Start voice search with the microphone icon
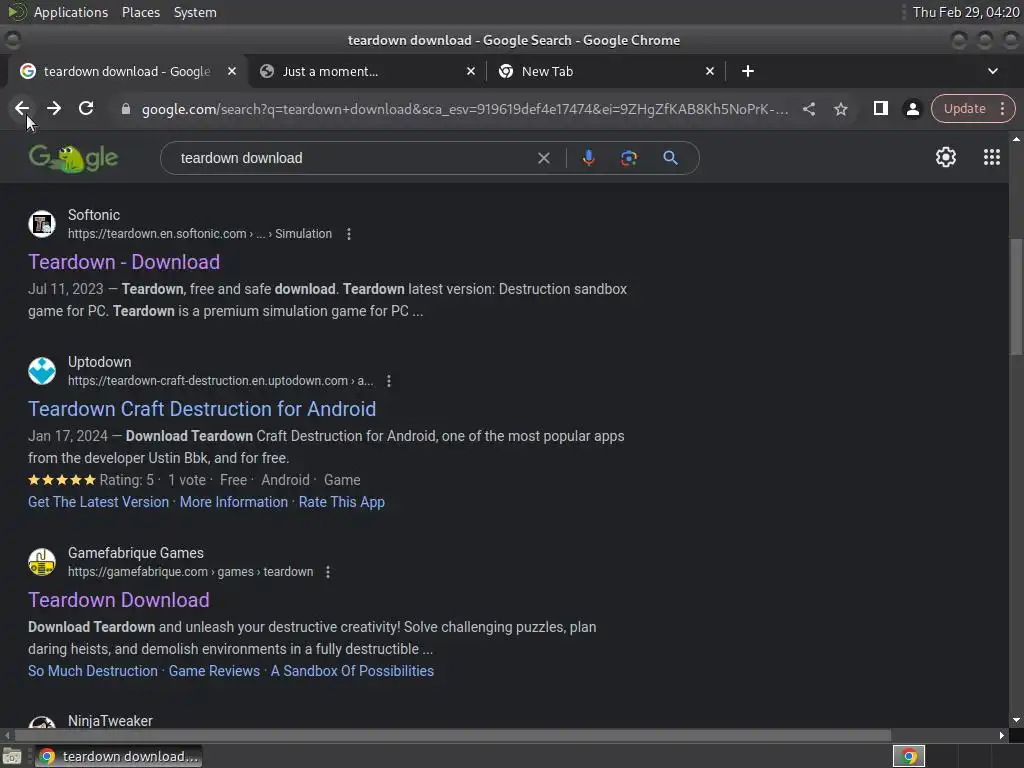1024x768 pixels. pyautogui.click(x=588, y=158)
